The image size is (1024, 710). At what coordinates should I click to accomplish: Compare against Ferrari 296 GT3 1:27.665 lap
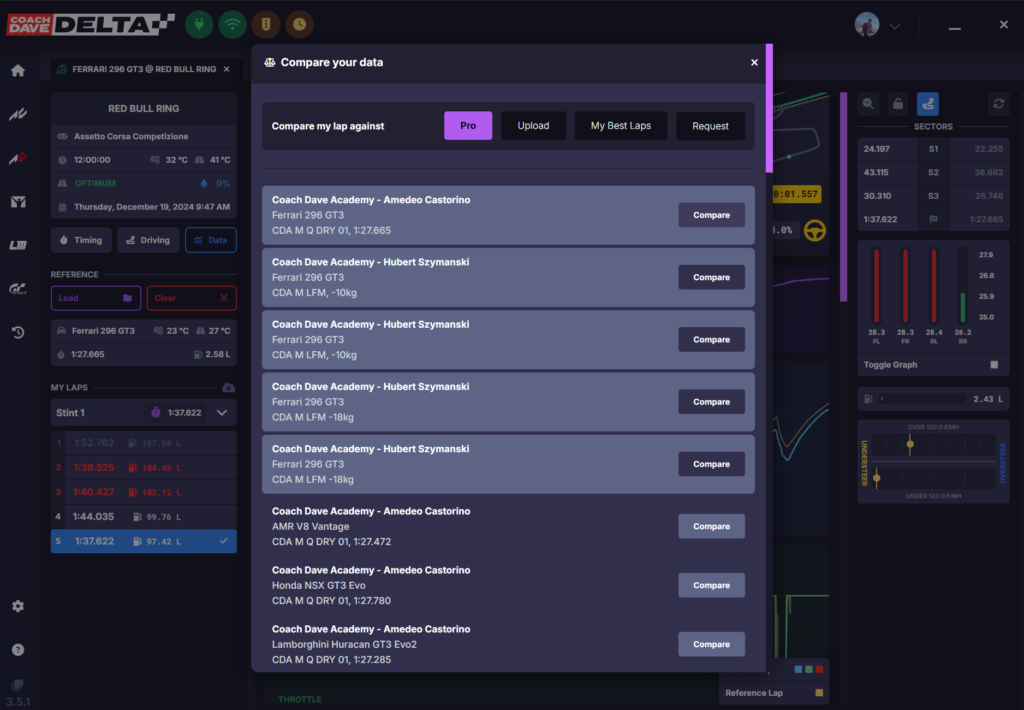711,215
